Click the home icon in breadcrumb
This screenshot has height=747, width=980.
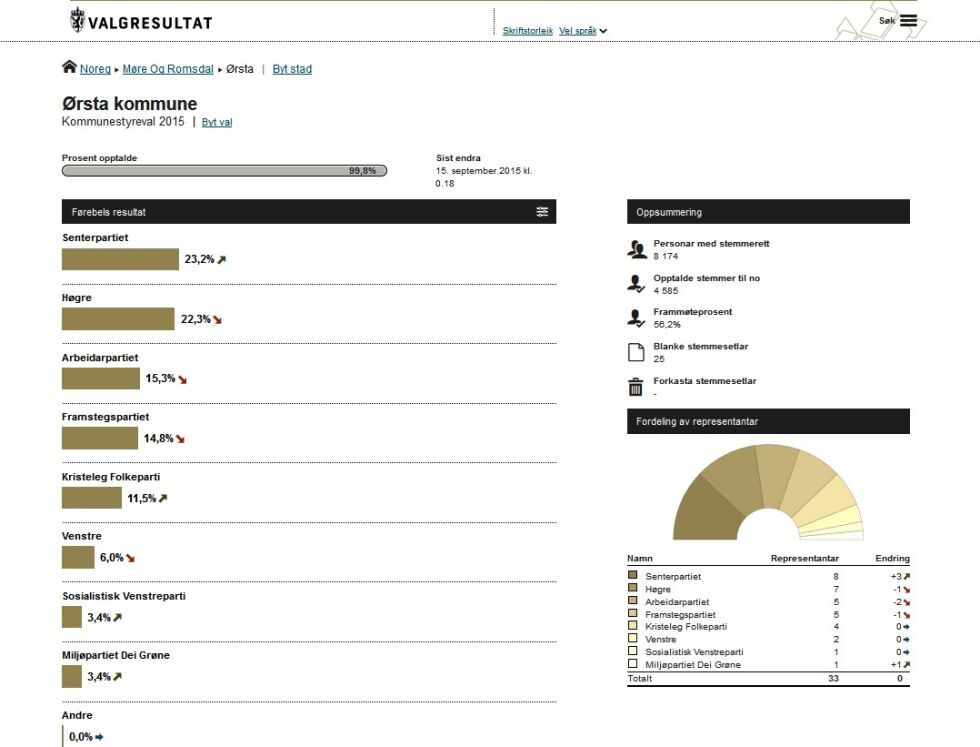click(x=69, y=67)
